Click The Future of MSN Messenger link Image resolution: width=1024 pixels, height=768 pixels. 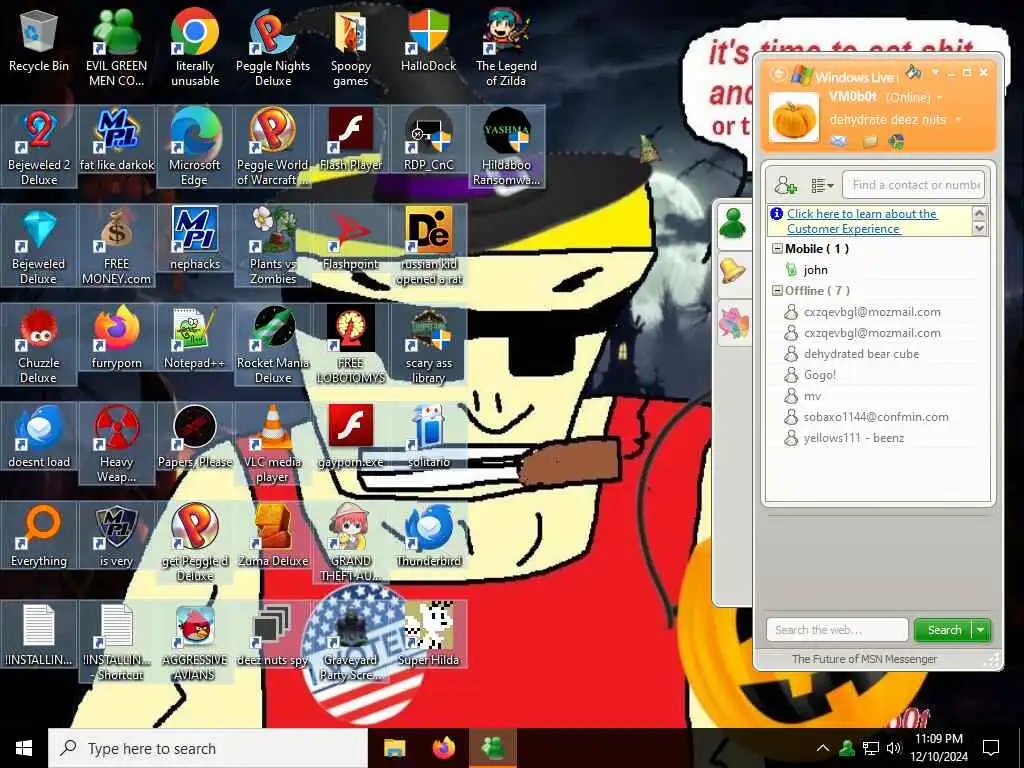(x=864, y=659)
